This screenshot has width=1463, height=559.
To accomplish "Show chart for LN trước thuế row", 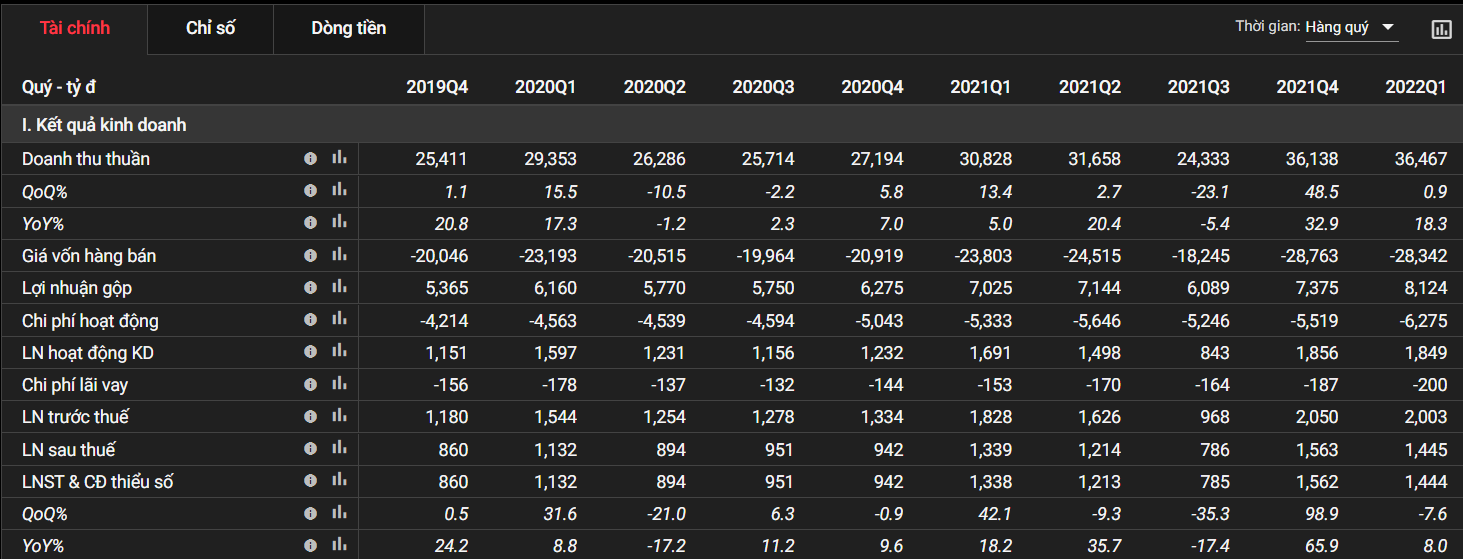I will [340, 417].
